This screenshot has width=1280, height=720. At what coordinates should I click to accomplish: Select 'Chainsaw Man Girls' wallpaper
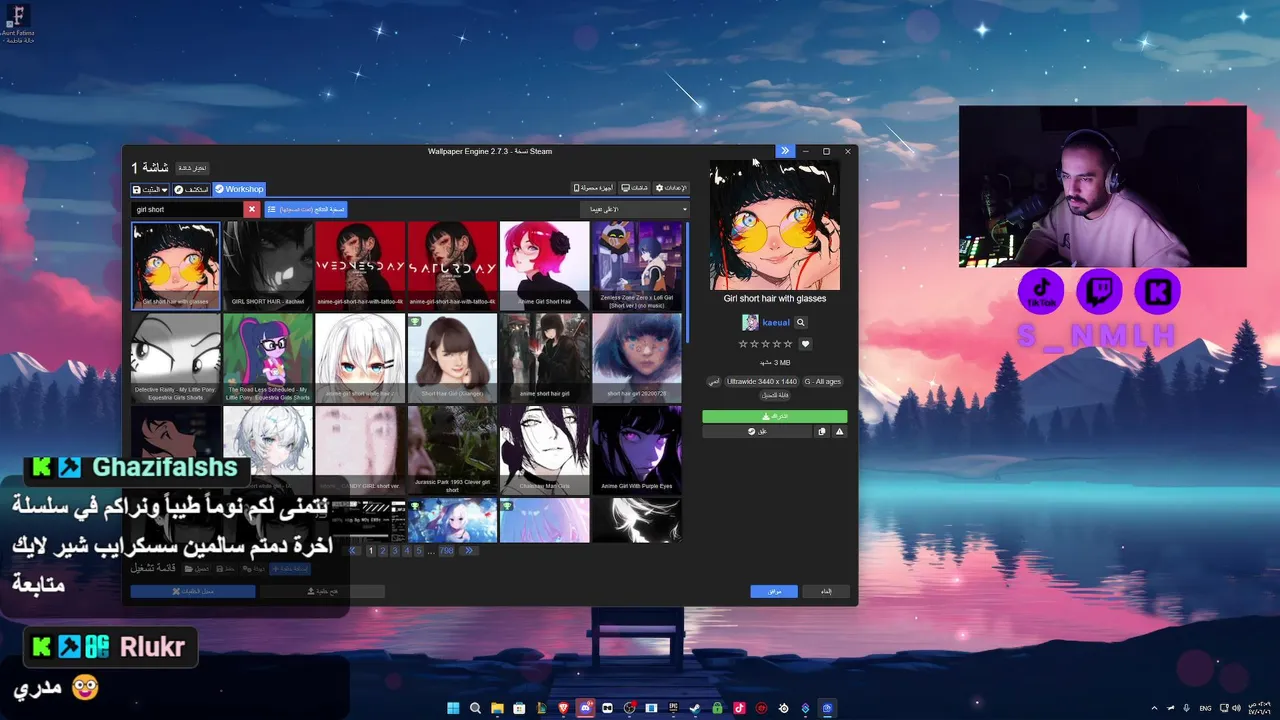point(544,450)
